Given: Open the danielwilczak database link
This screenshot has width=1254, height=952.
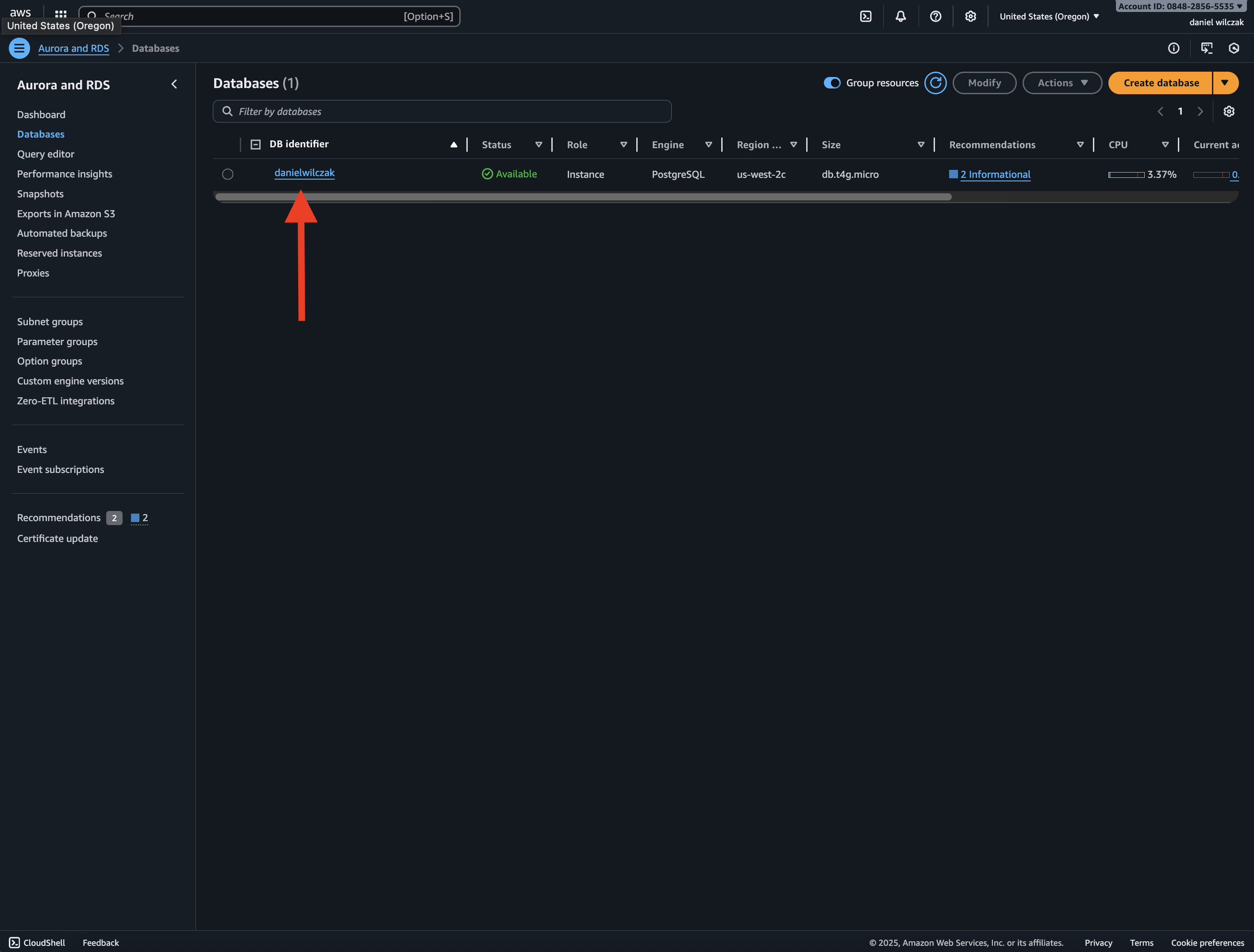Looking at the screenshot, I should coord(304,173).
